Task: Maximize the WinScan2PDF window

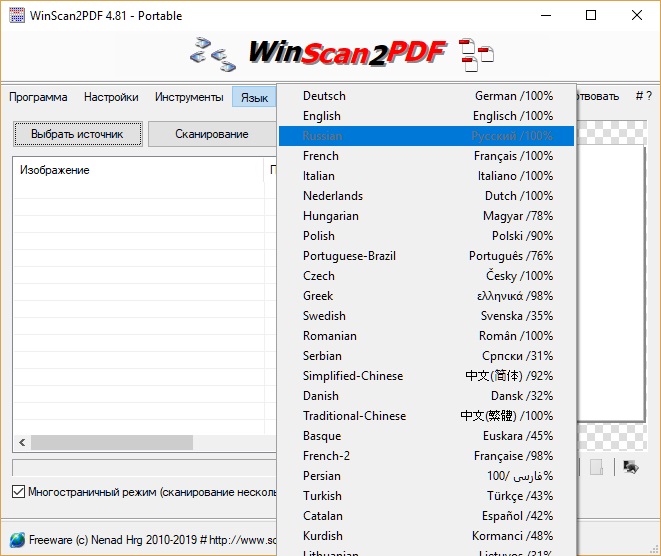Action: tap(591, 16)
